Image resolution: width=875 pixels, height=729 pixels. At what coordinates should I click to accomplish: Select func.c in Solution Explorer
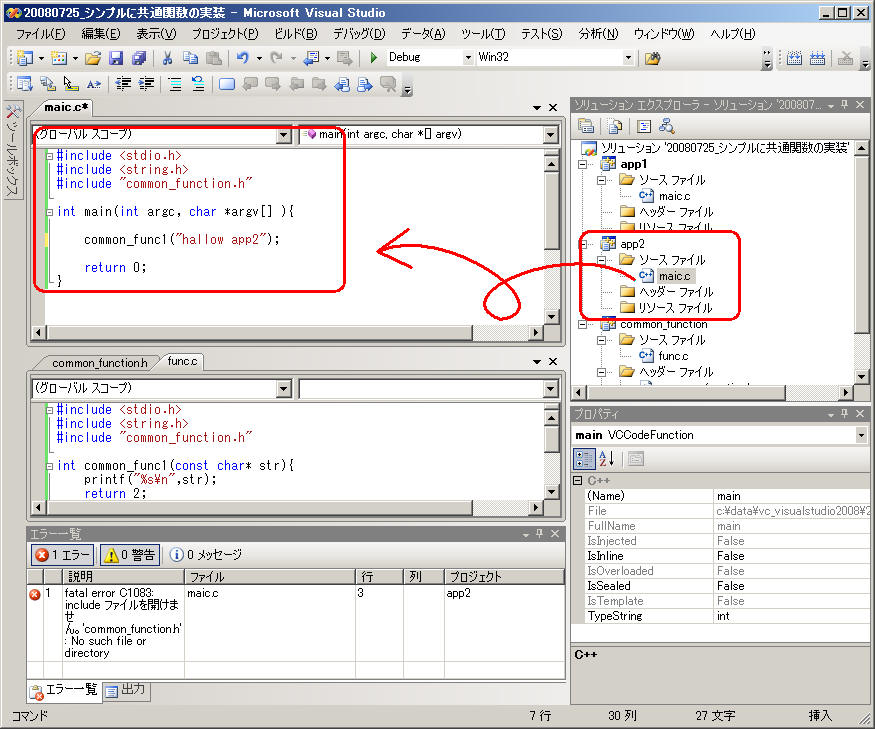672,356
